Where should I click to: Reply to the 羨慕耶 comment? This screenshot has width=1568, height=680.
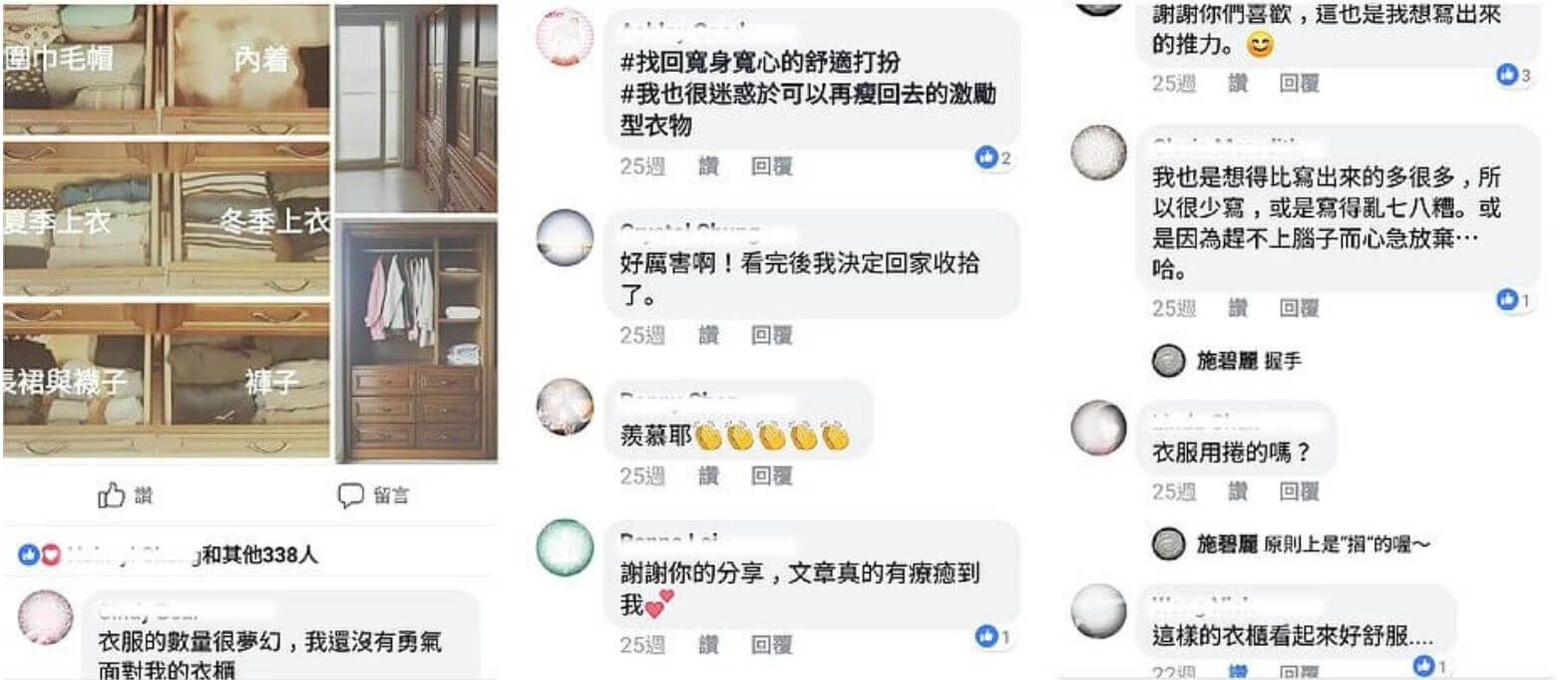pyautogui.click(x=771, y=476)
